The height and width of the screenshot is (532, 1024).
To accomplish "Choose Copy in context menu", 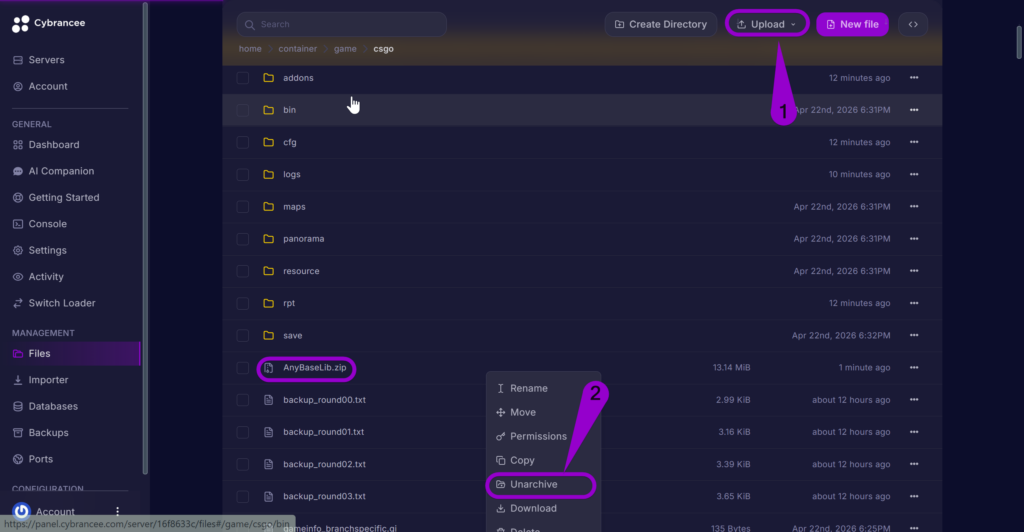I will 516,461.
